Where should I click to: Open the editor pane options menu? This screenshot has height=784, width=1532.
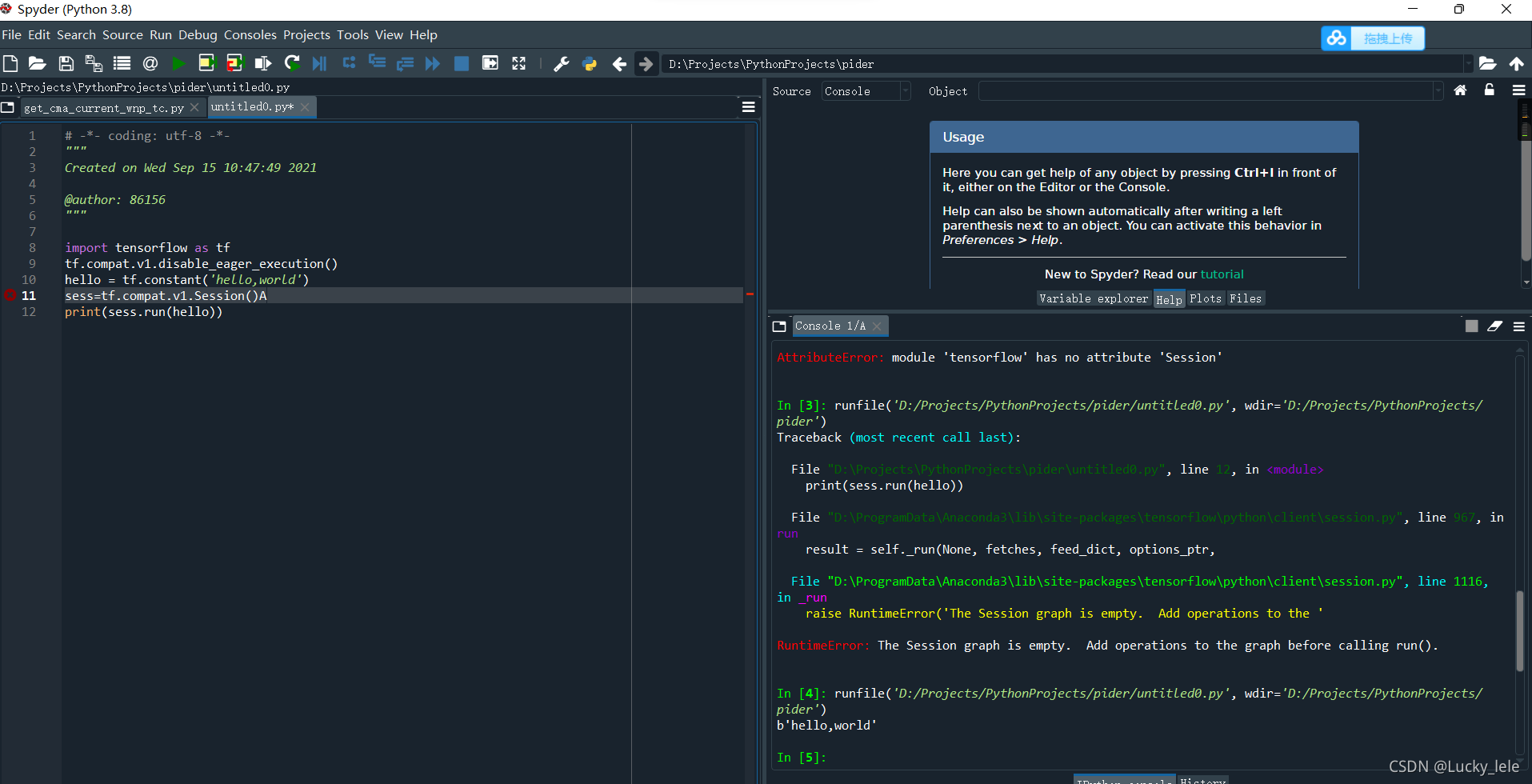click(x=748, y=106)
